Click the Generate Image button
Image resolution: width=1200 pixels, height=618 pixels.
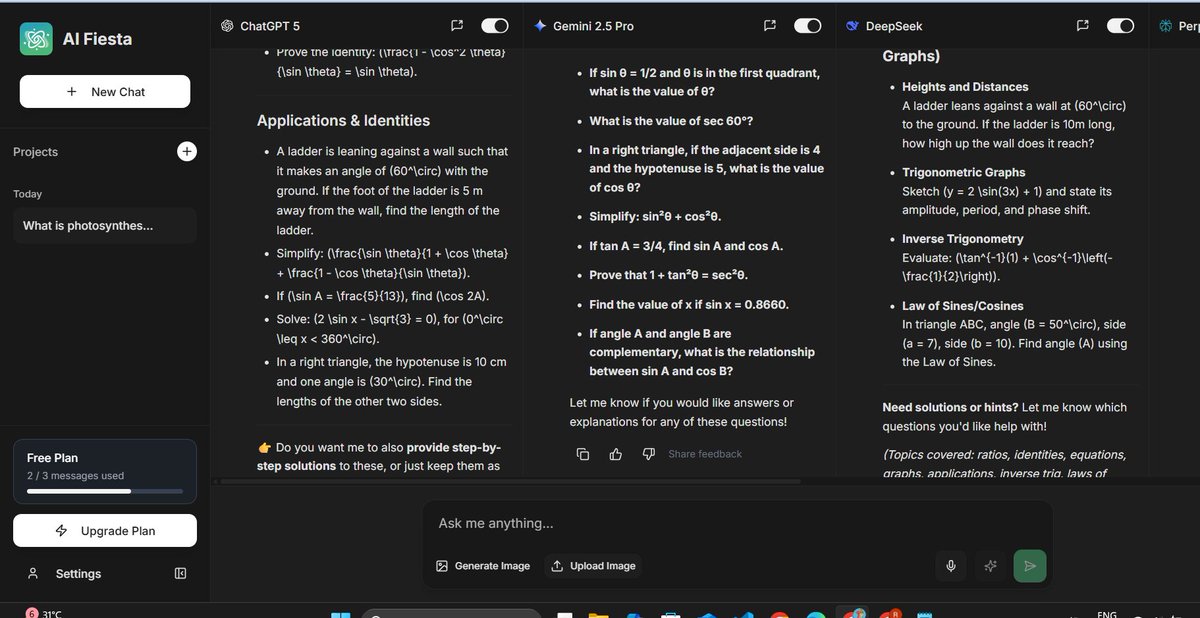483,566
